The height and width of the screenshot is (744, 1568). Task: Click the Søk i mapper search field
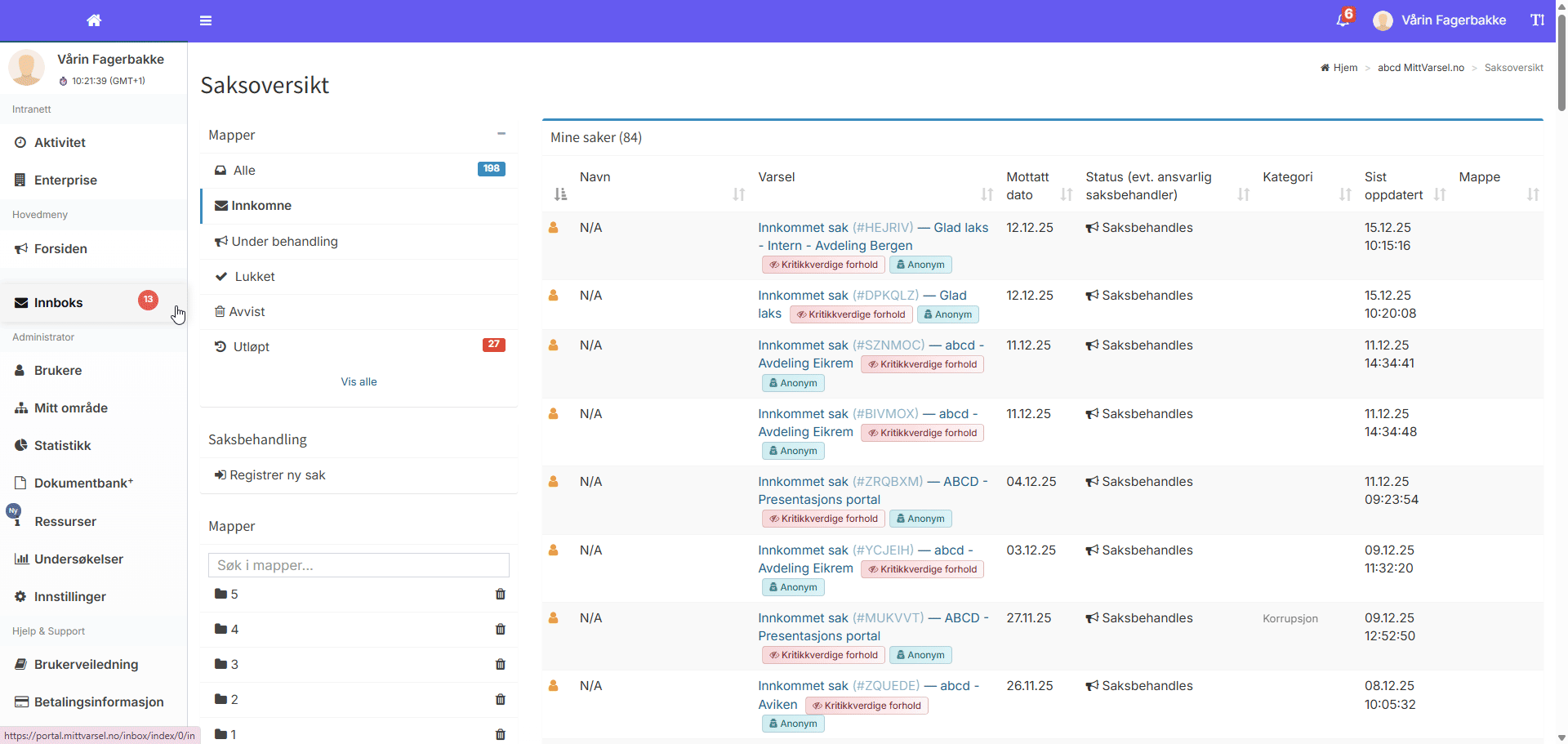[x=359, y=565]
